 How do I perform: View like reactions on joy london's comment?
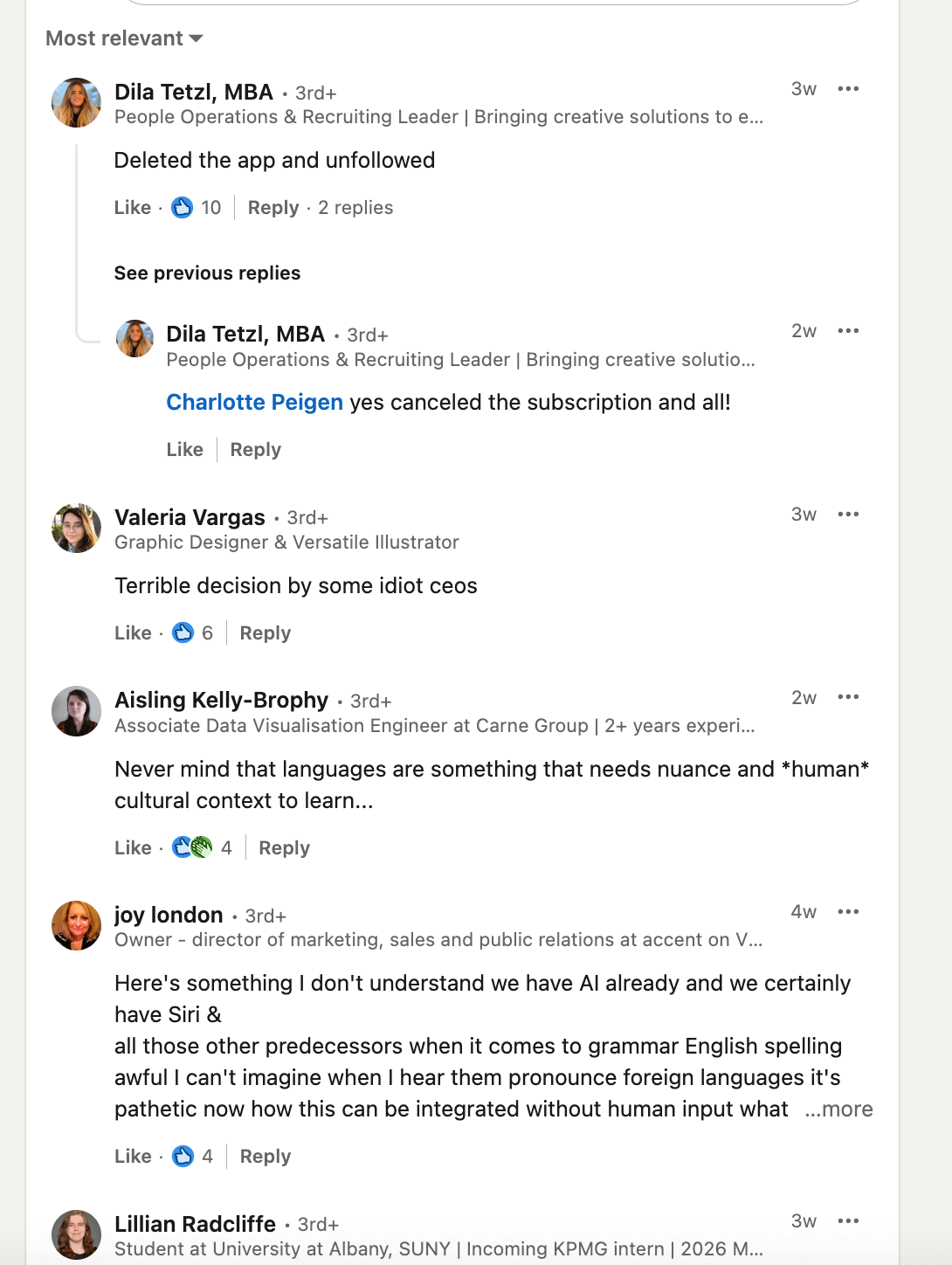[x=193, y=1157]
